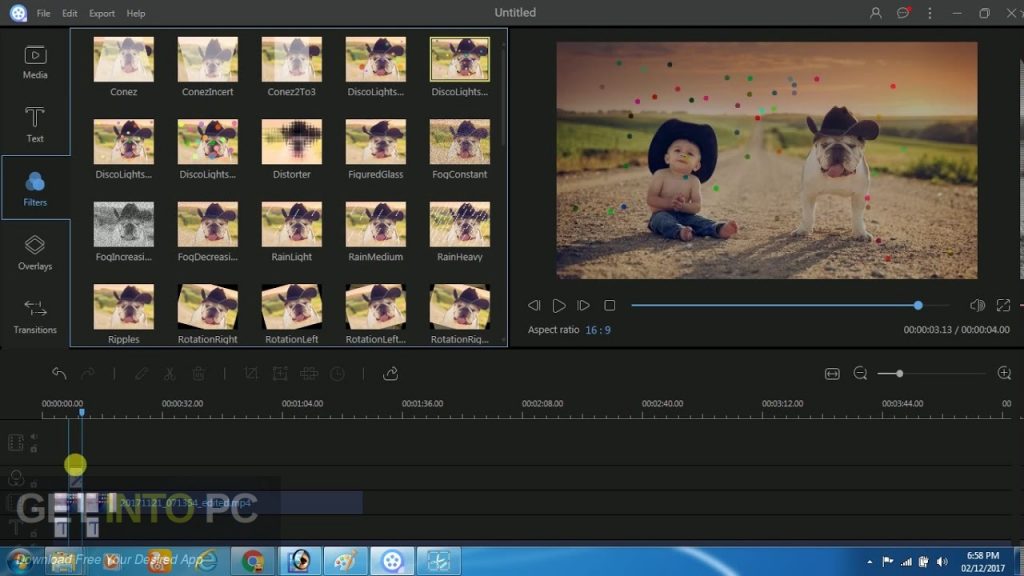The height and width of the screenshot is (576, 1024).
Task: Open the three-dot more options menu
Action: (x=929, y=13)
